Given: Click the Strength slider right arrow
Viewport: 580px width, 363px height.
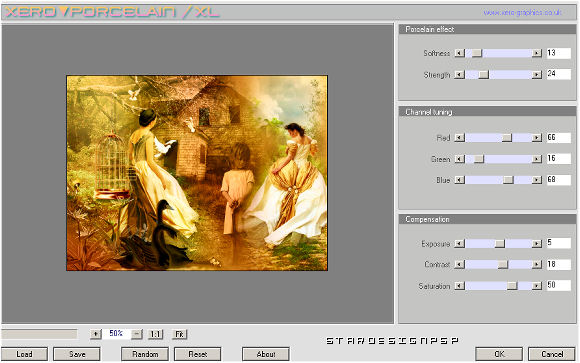Looking at the screenshot, I should coord(537,75).
